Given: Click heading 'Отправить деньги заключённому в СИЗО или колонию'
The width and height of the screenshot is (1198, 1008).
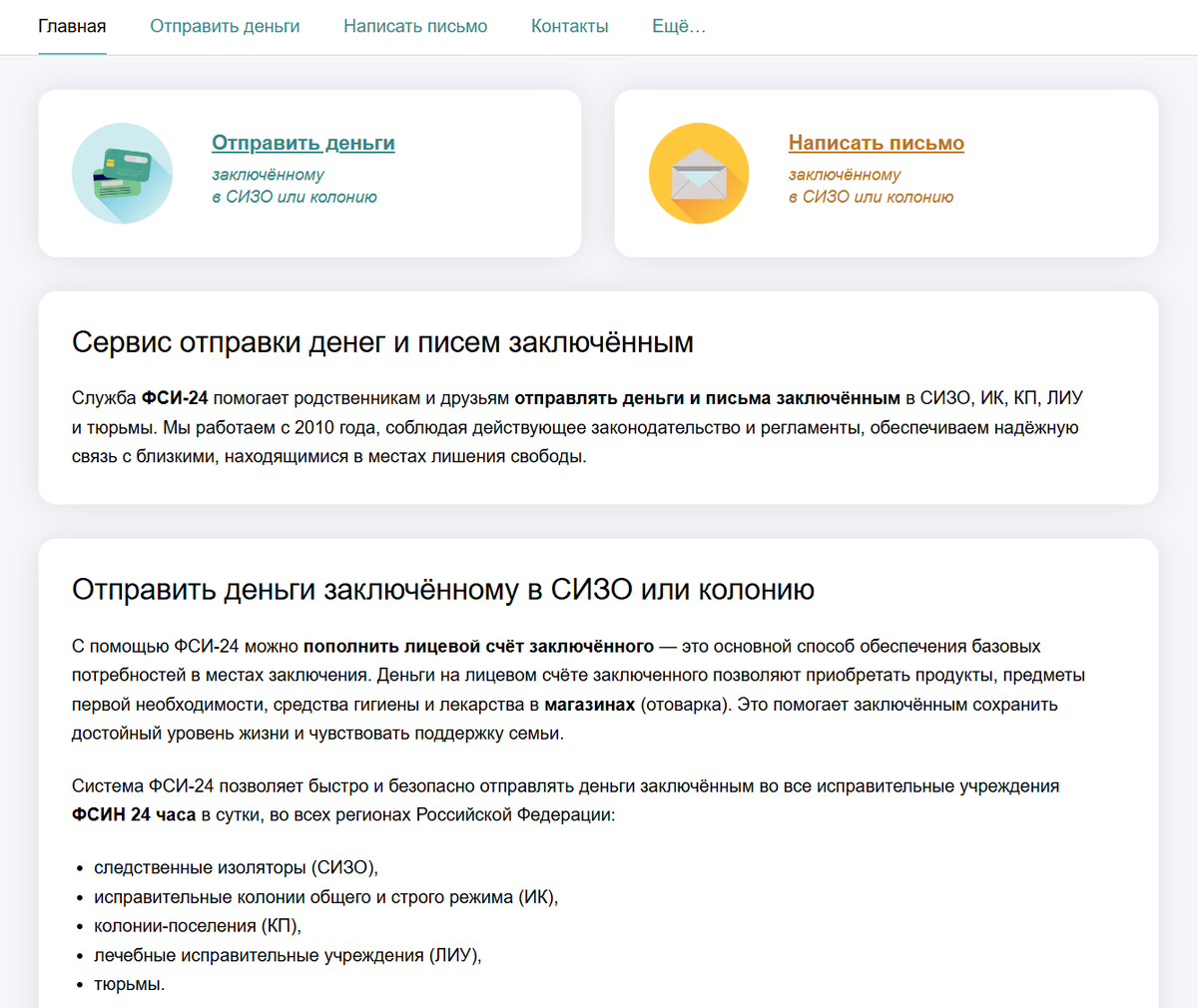Looking at the screenshot, I should coord(443,589).
